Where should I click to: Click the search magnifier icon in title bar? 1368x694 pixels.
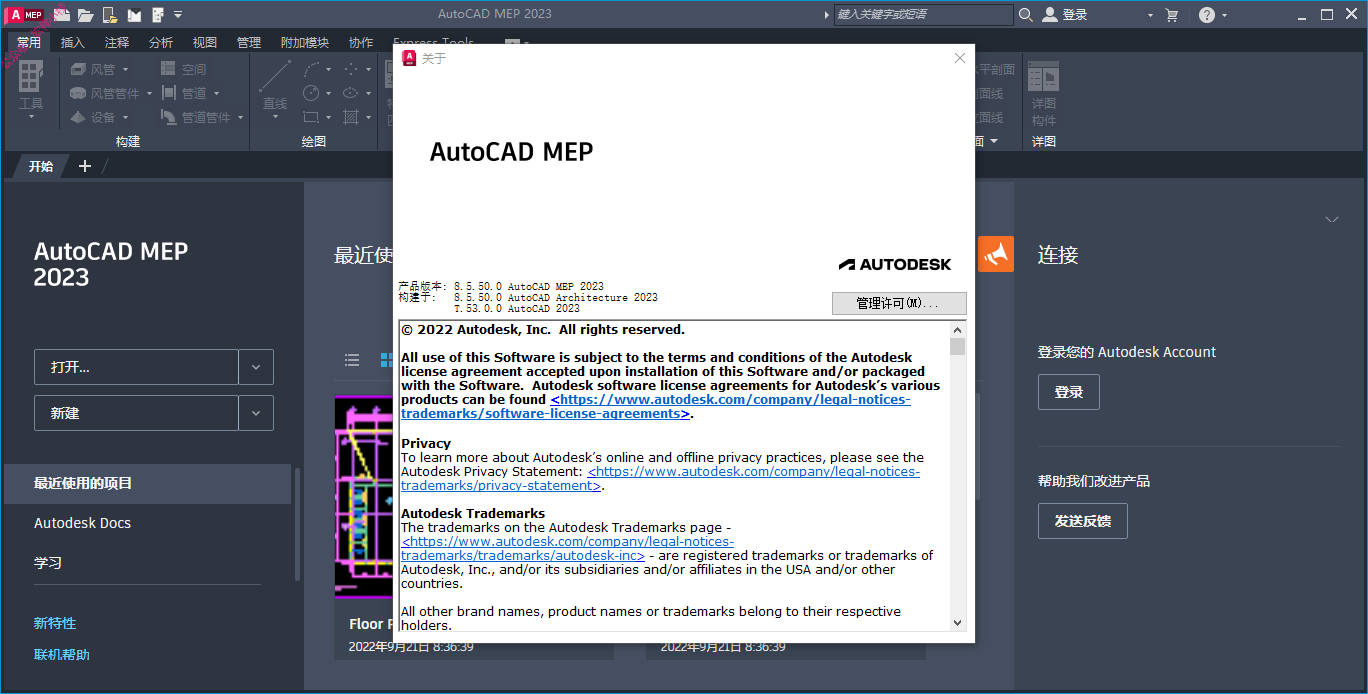1026,14
